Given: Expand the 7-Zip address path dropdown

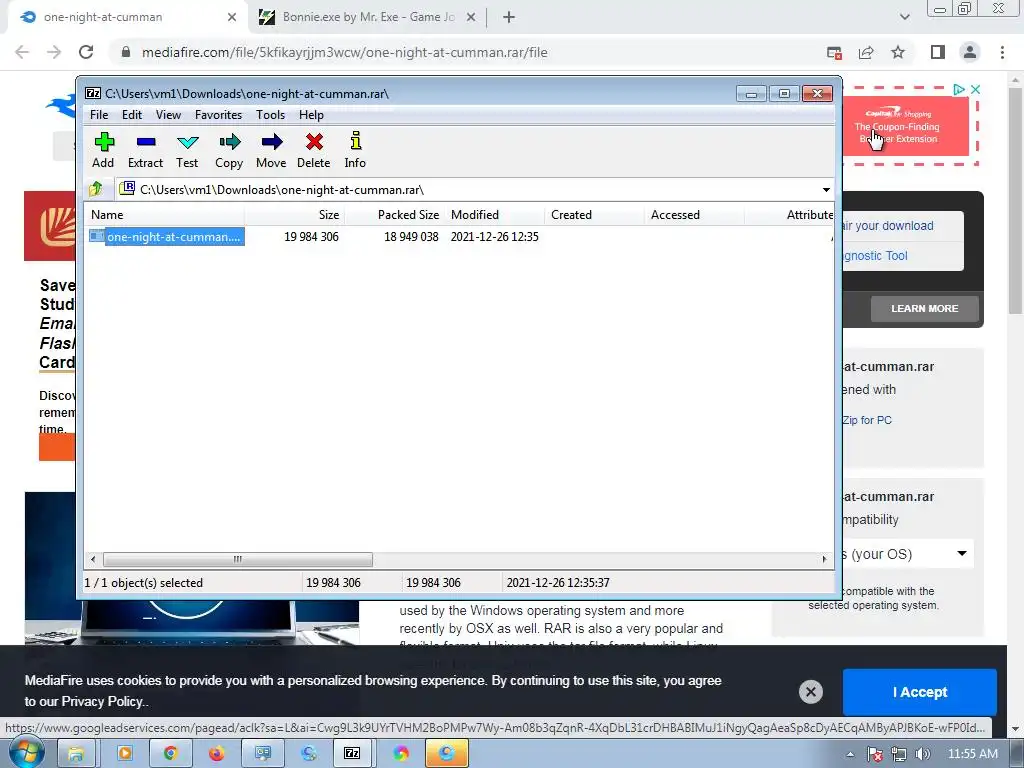Looking at the screenshot, I should 826,189.
